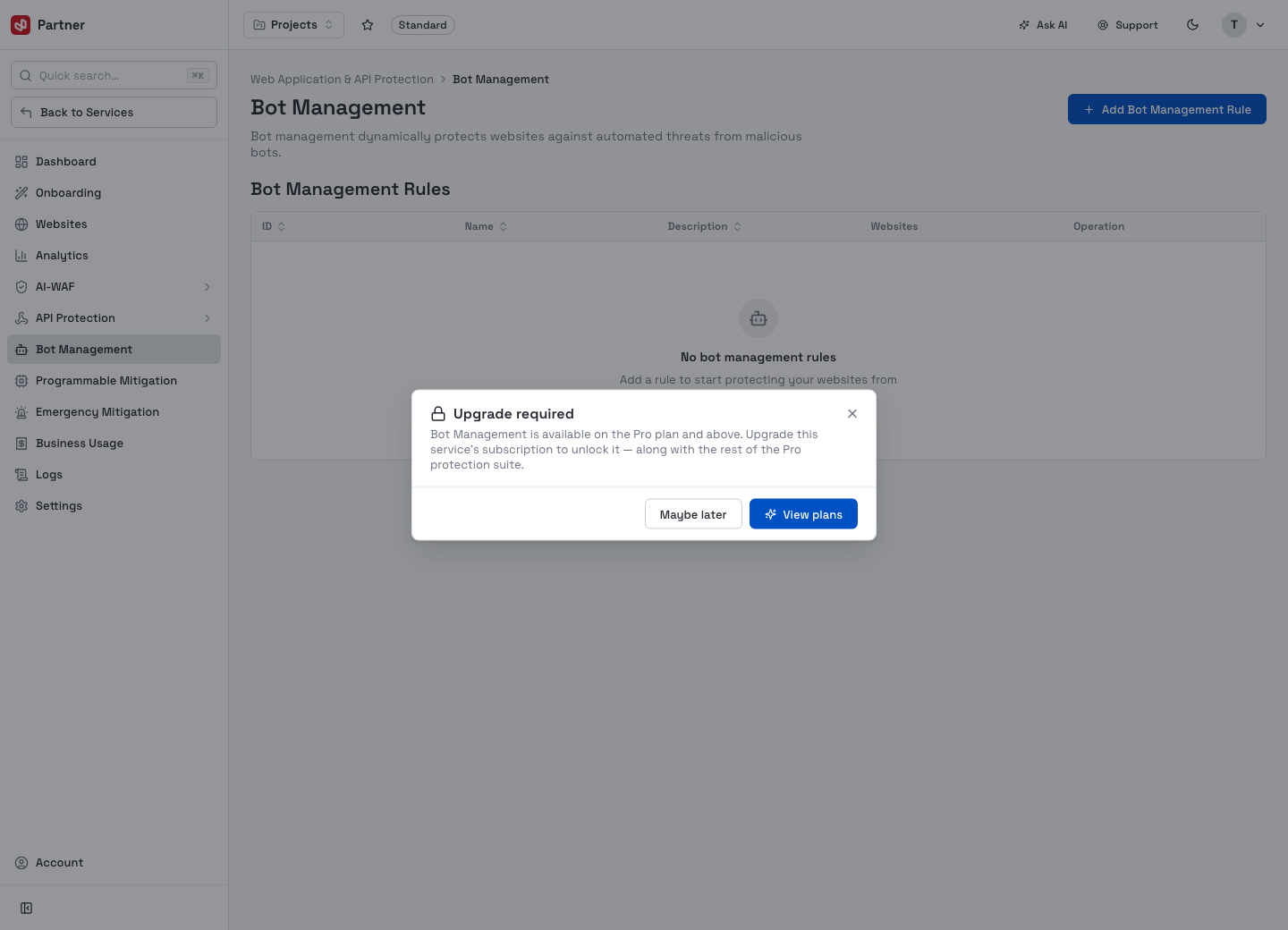Open Business Usage menu item

[114, 444]
